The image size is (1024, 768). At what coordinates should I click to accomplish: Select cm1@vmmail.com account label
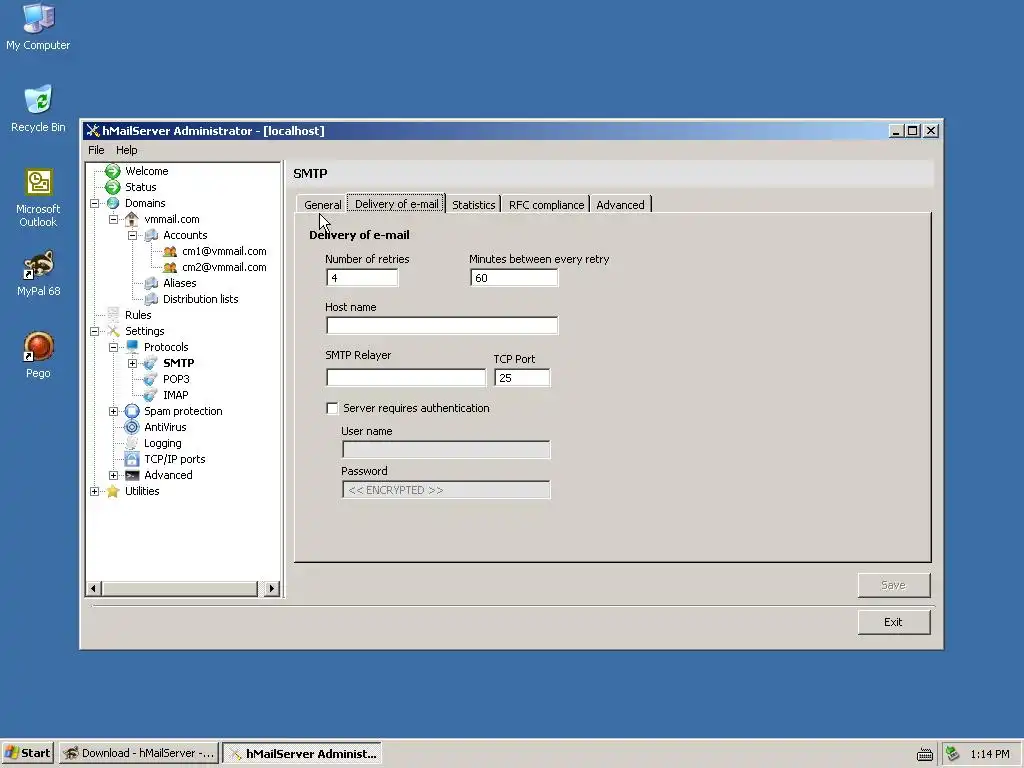point(224,251)
